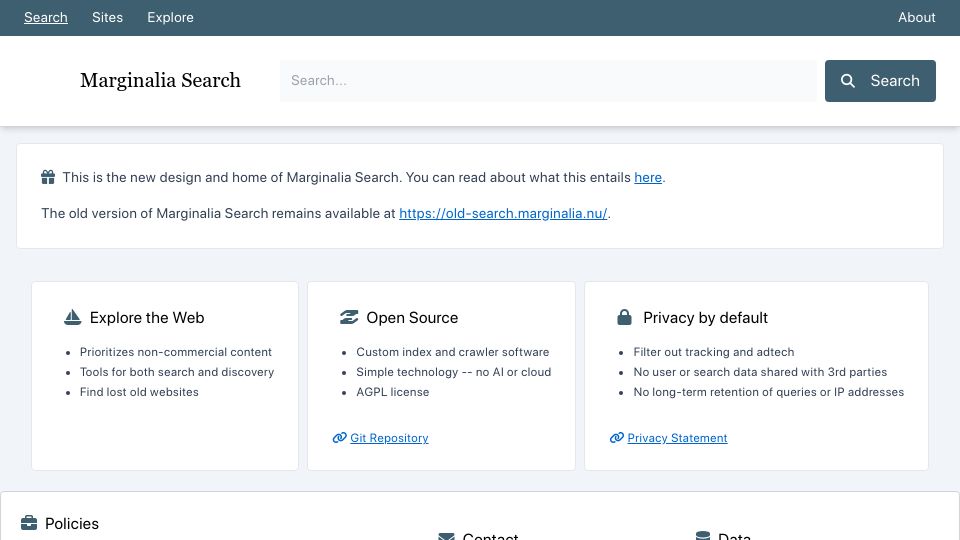The height and width of the screenshot is (540, 960).
Task: Click 'AGPL license' bullet
Action: pyautogui.click(x=392, y=392)
